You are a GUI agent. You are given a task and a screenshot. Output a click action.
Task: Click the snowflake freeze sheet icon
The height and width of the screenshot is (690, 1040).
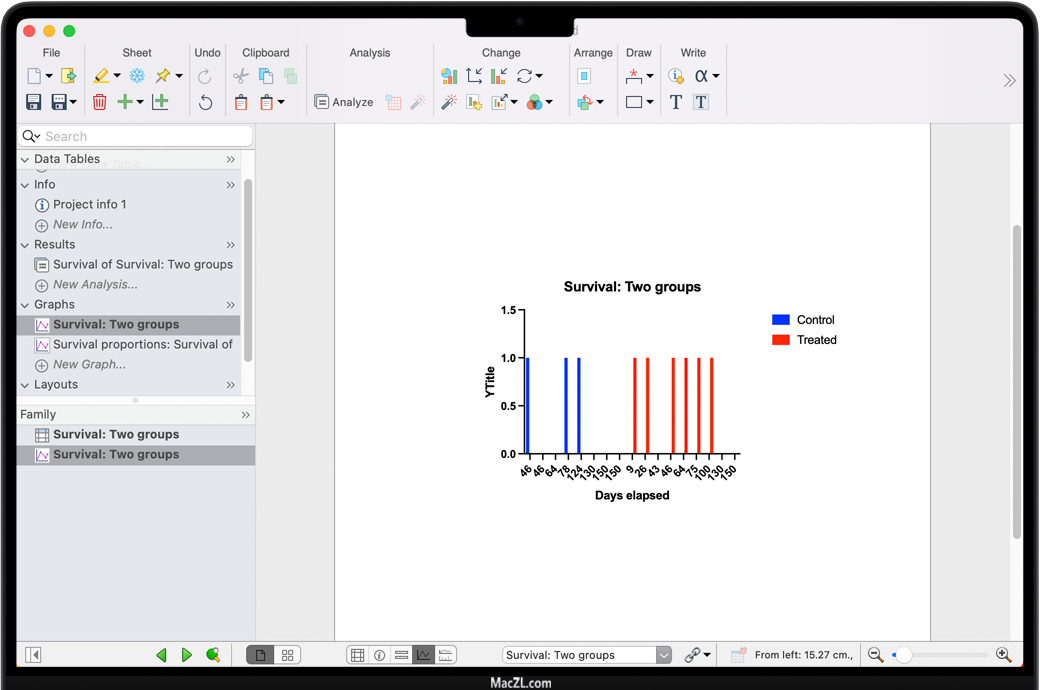[137, 76]
